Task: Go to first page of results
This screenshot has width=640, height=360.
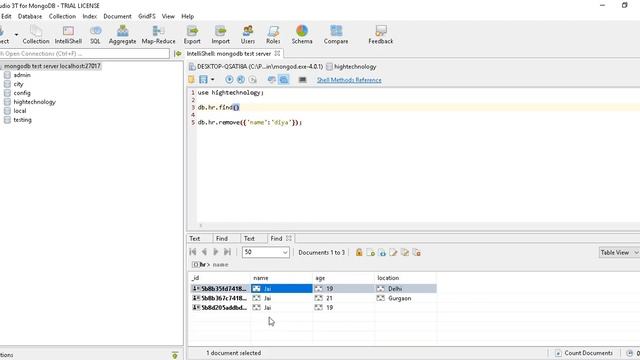Action: tap(193, 252)
